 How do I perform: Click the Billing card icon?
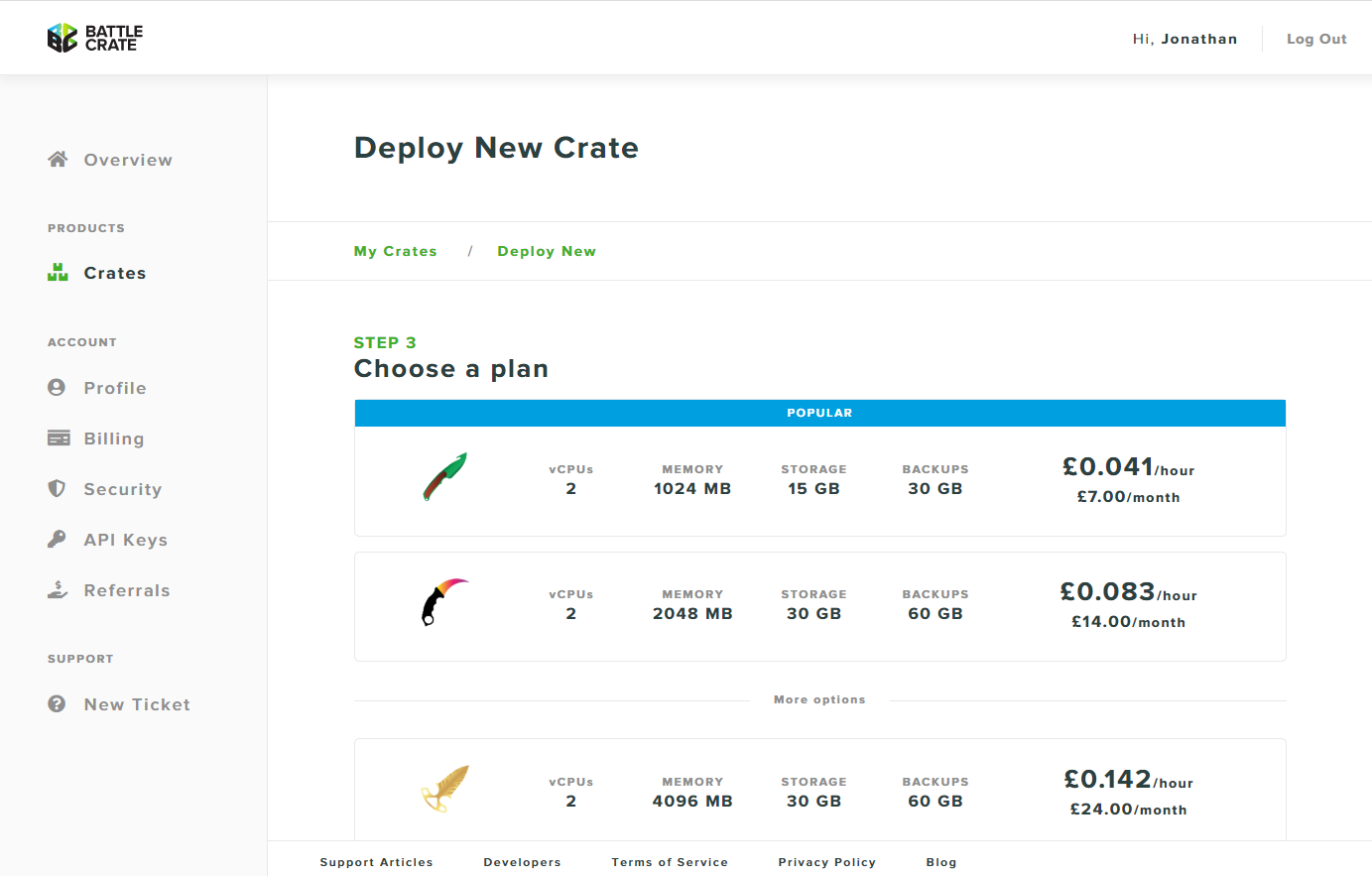tap(59, 438)
